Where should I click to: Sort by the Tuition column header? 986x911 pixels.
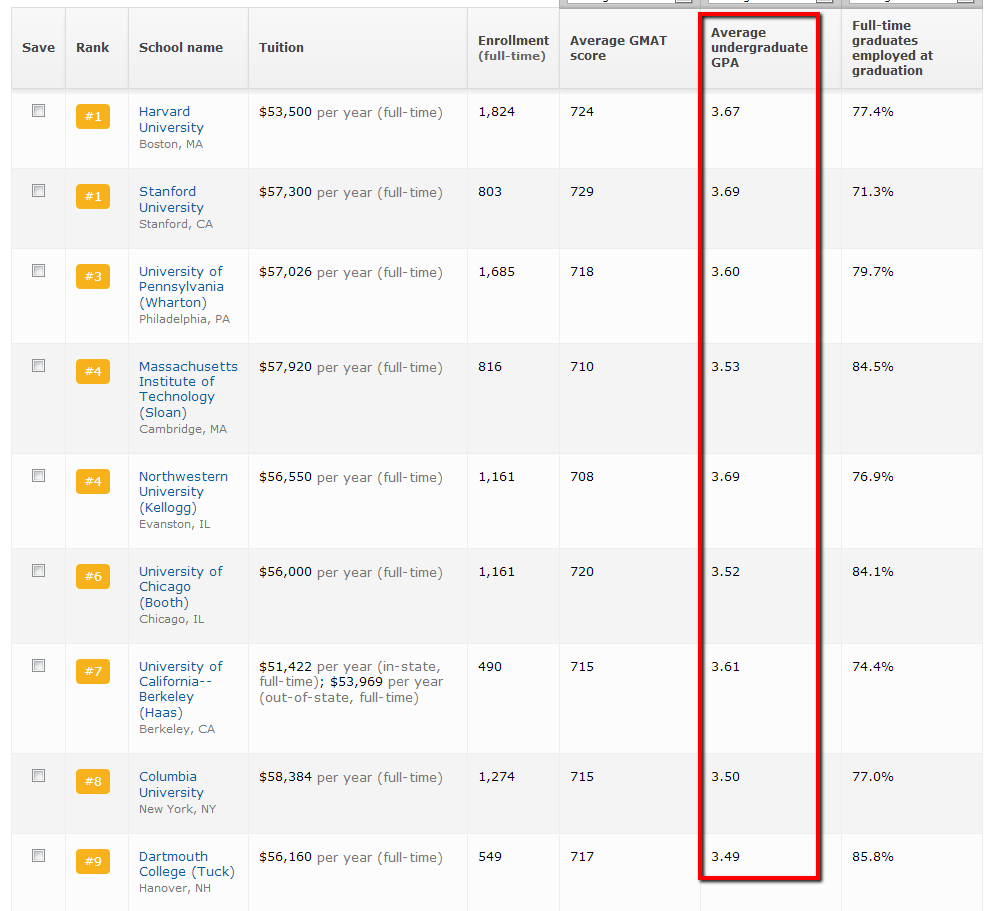point(281,48)
